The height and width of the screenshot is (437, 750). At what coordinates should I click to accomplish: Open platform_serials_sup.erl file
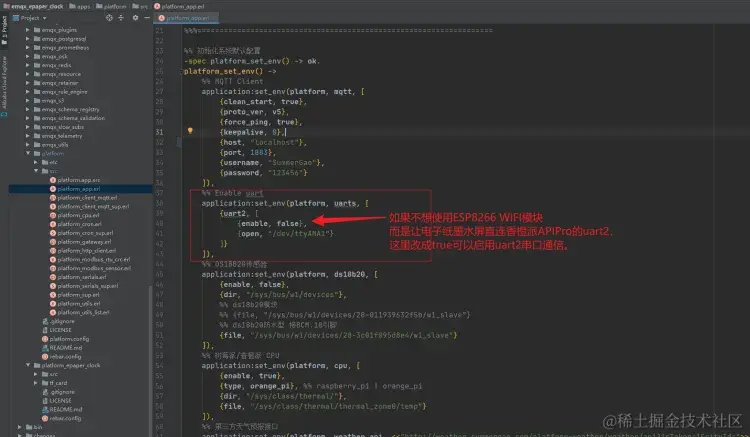pyautogui.click(x=88, y=286)
